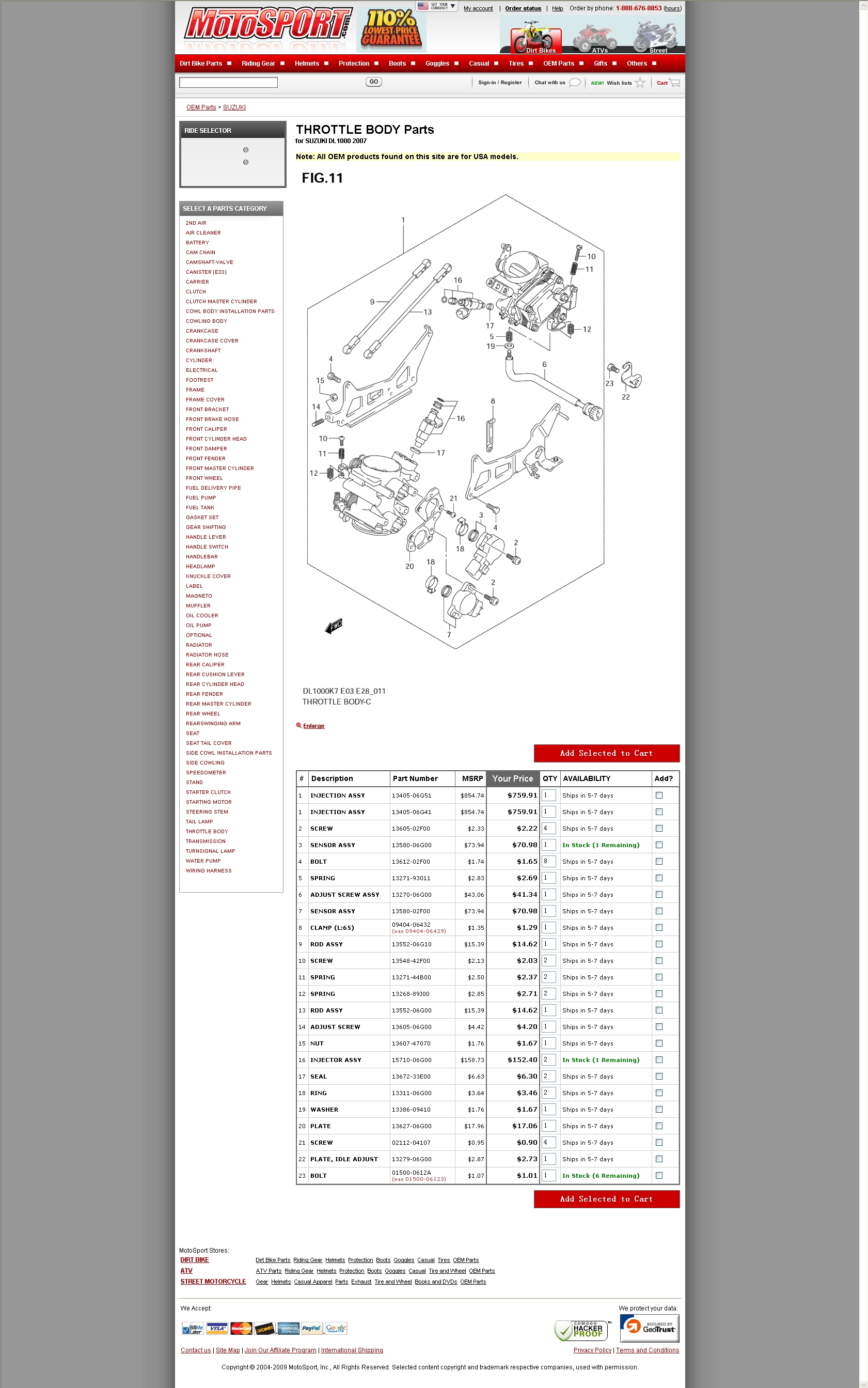
Task: Follow the SUZUKI breadcrumb link
Action: [x=234, y=107]
